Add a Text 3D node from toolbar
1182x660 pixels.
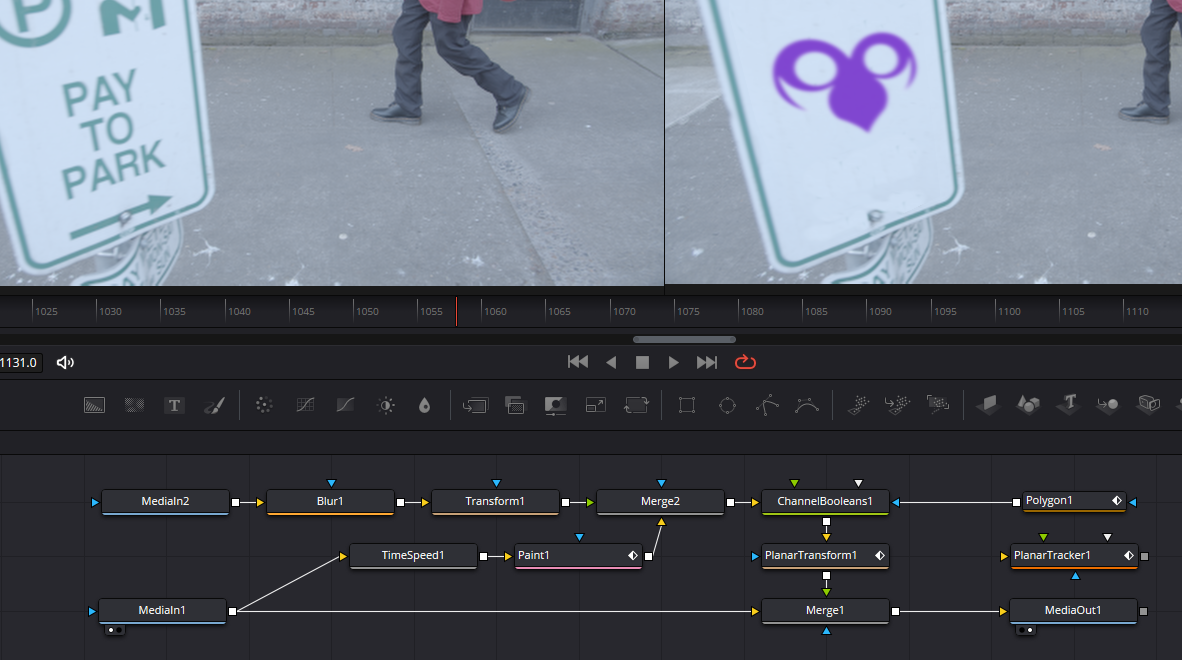[1069, 404]
